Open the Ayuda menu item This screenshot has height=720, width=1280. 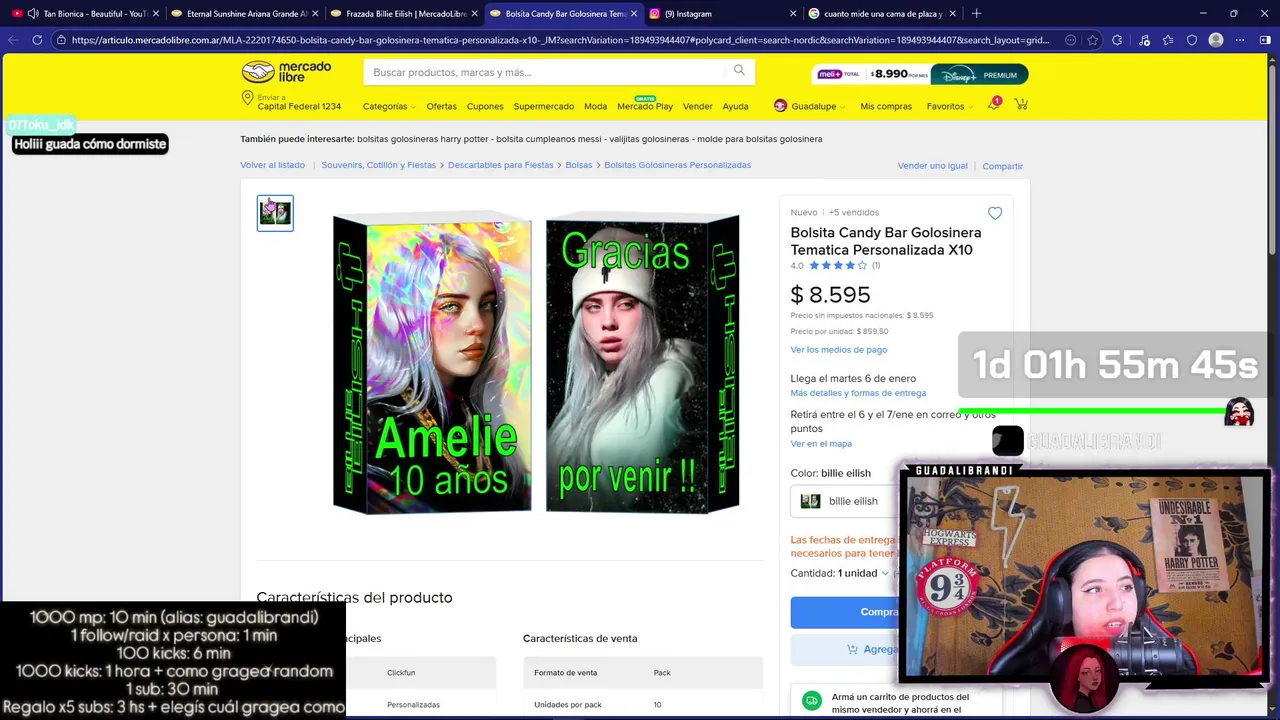pyautogui.click(x=735, y=106)
